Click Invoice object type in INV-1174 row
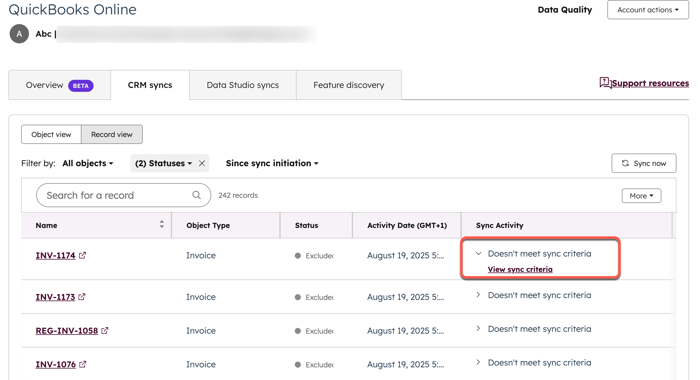 [201, 255]
